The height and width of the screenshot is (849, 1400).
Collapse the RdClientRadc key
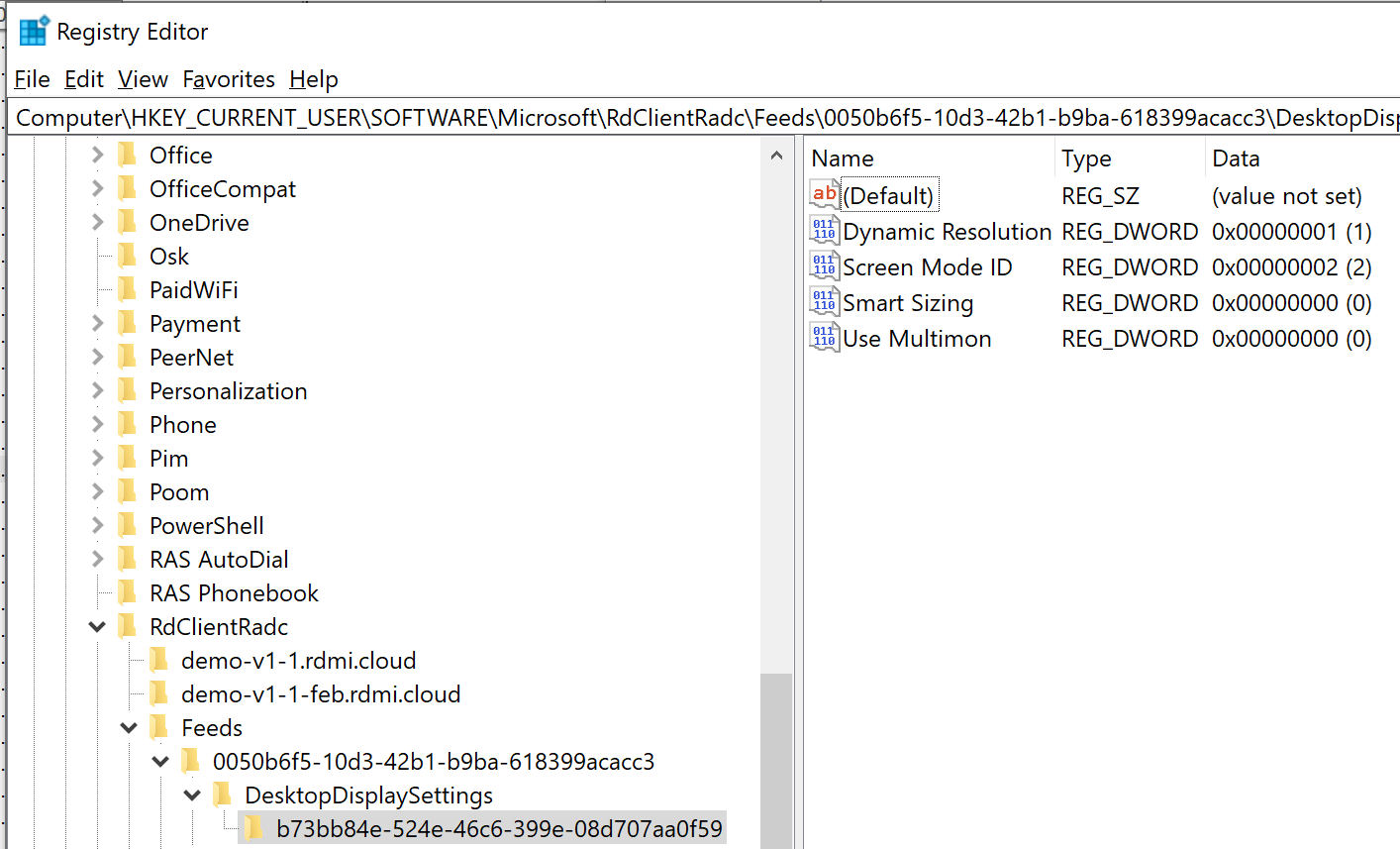pos(96,626)
